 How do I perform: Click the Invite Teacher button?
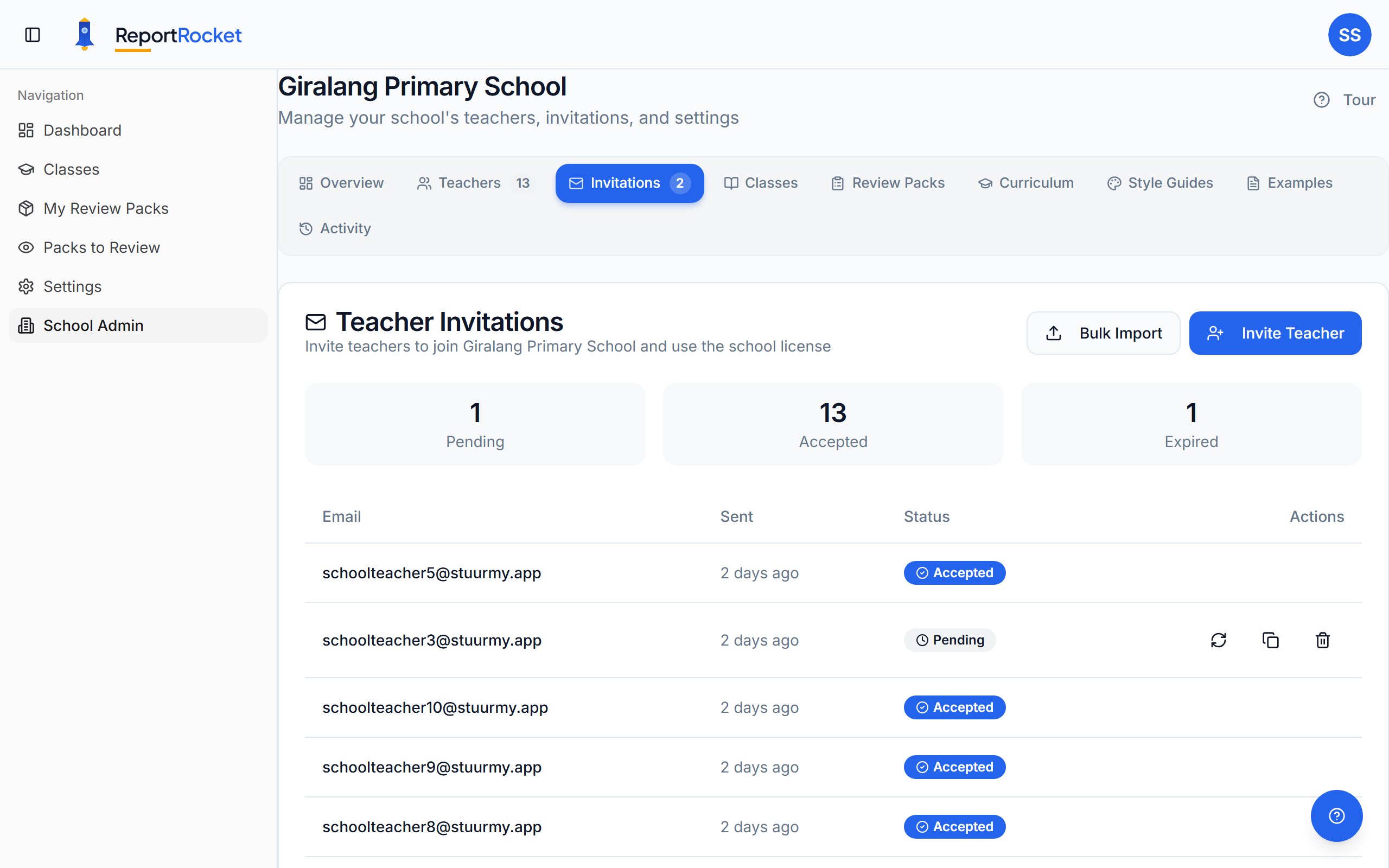tap(1276, 333)
